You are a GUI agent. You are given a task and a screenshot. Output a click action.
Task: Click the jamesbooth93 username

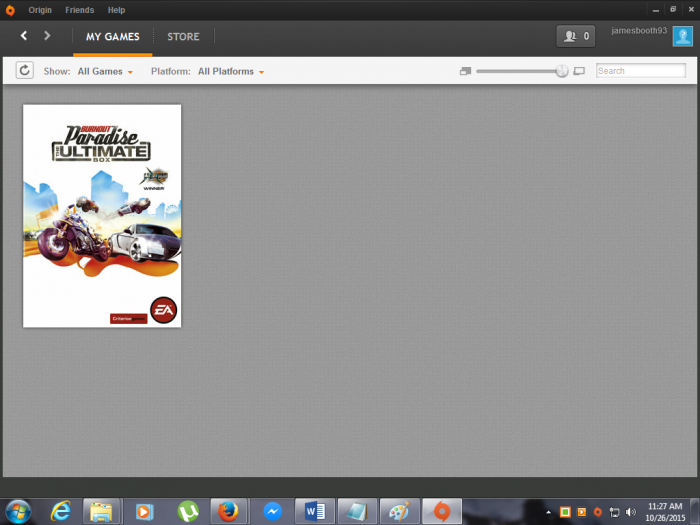[639, 30]
